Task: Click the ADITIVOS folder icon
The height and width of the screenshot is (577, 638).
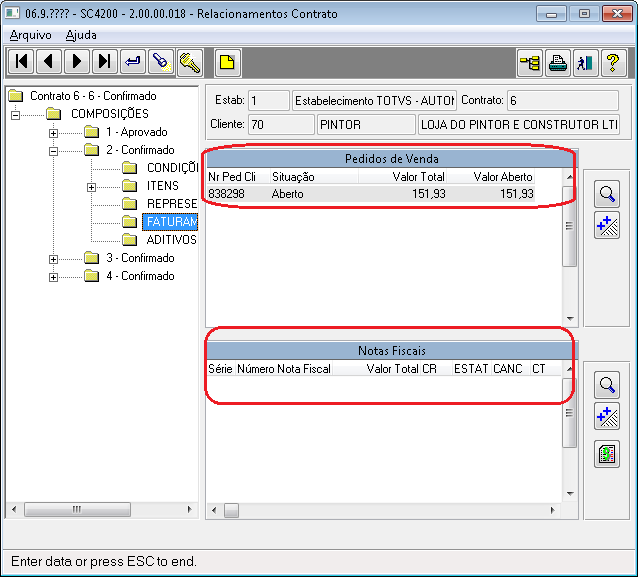Action: pos(130,240)
